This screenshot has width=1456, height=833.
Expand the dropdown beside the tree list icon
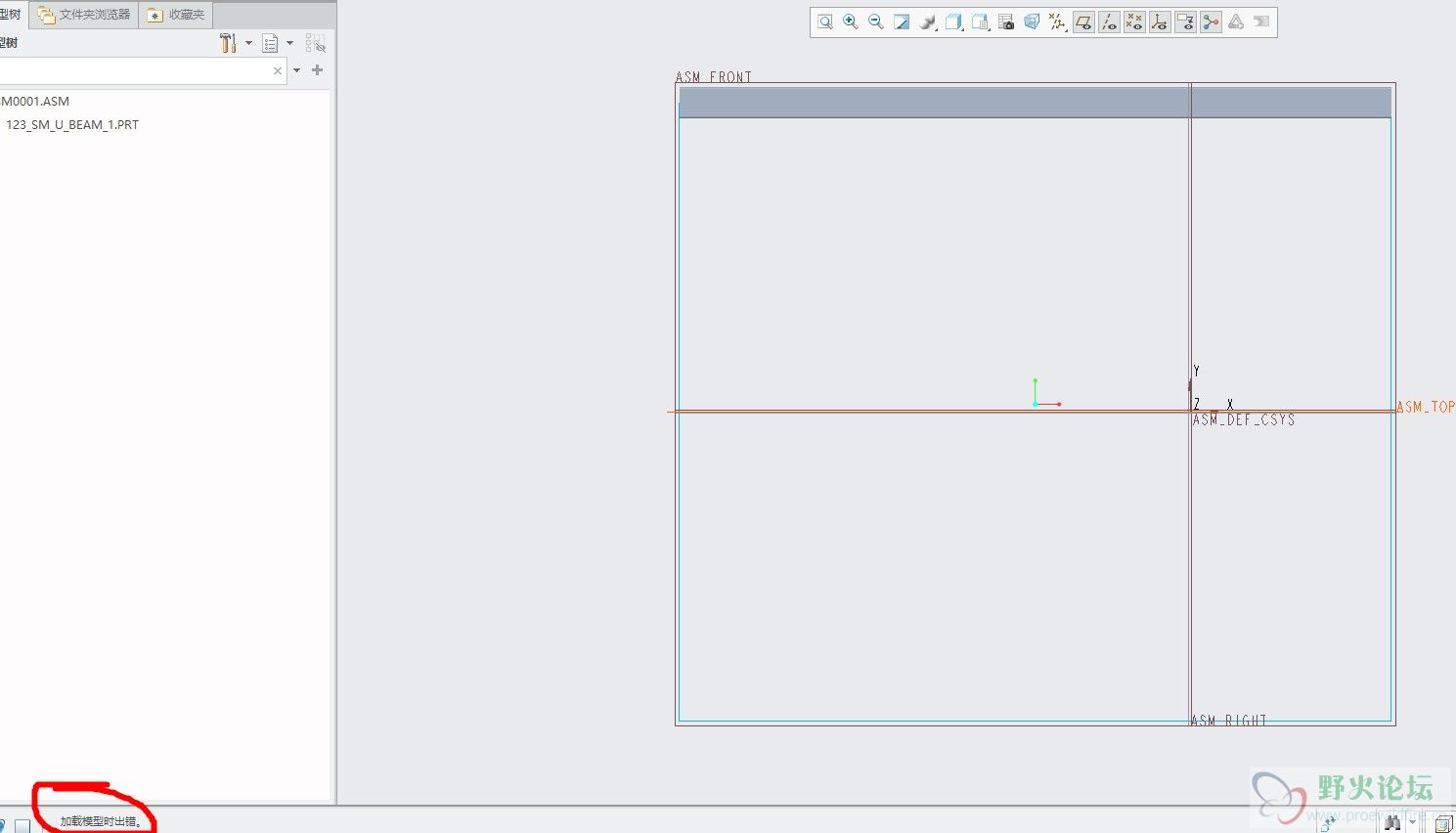tap(289, 43)
